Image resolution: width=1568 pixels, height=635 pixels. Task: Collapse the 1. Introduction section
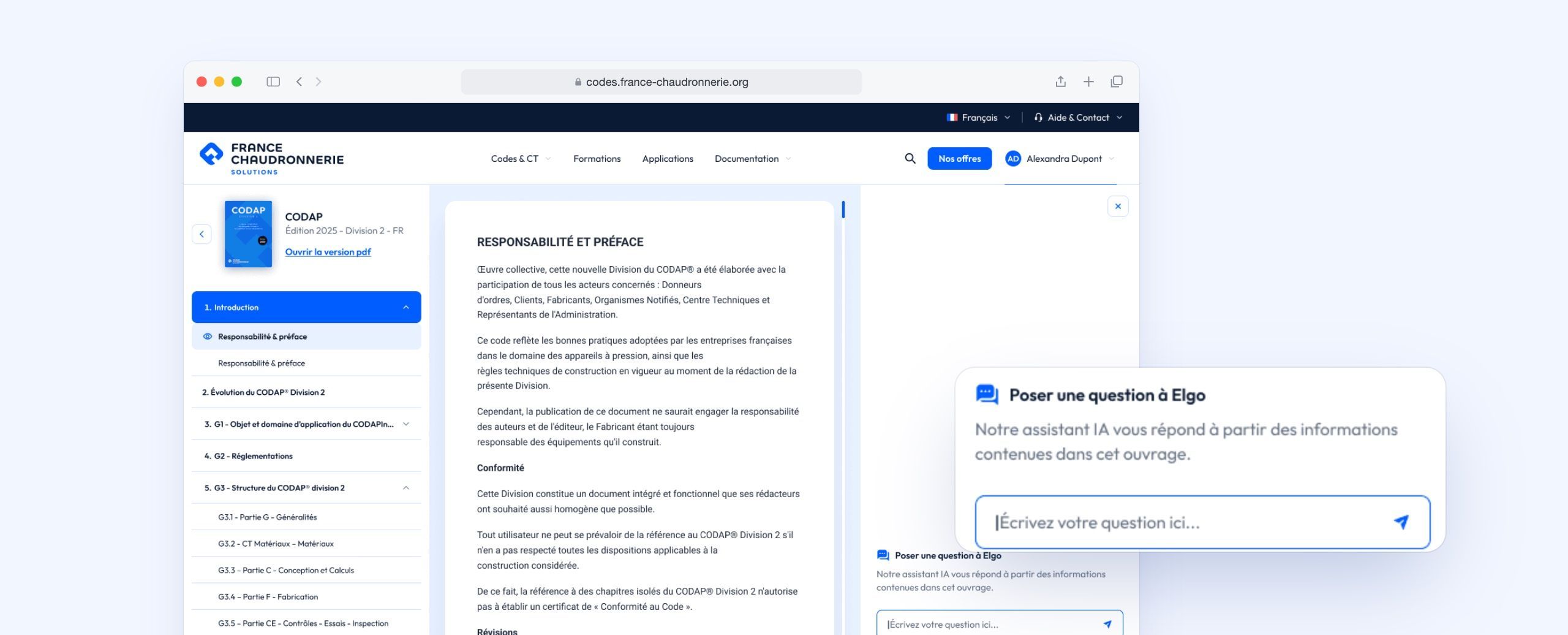coord(306,307)
